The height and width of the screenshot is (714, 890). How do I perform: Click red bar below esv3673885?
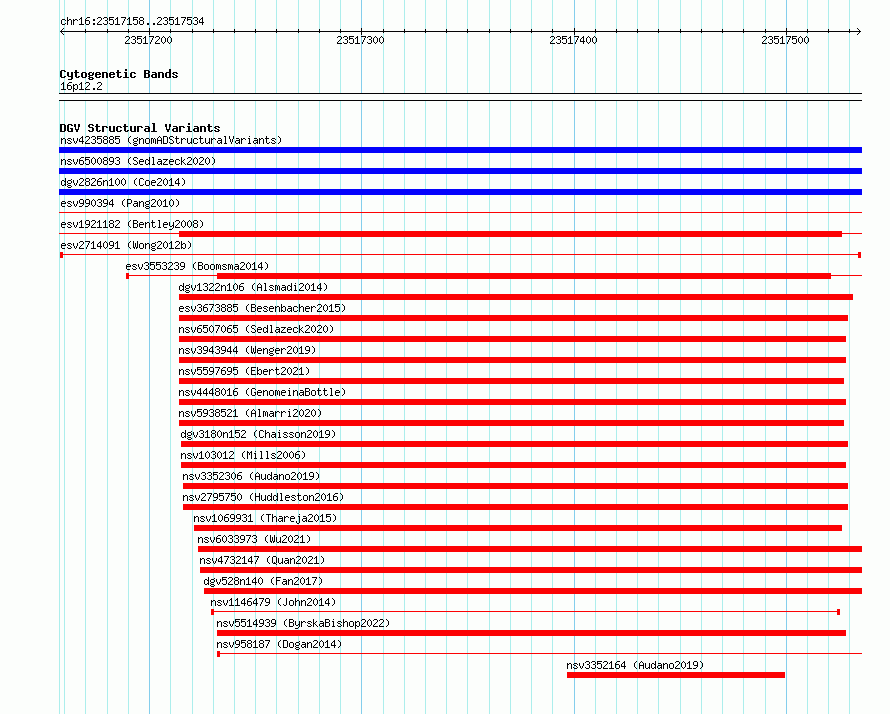point(513,318)
